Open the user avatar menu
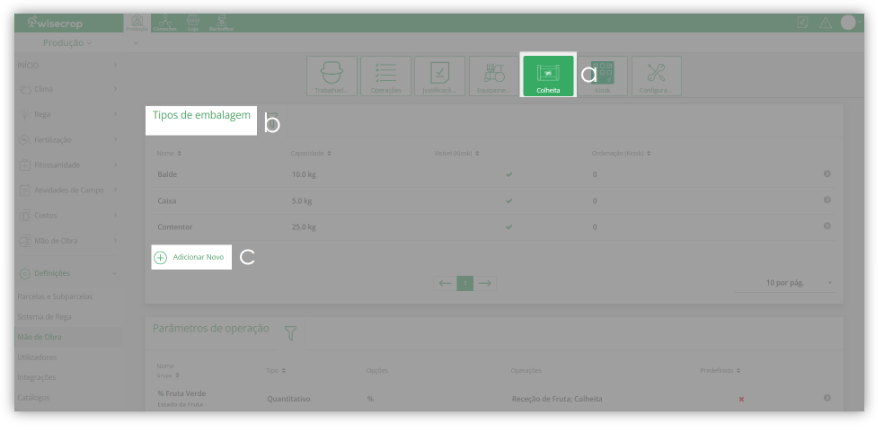The width and height of the screenshot is (878, 430). coord(848,22)
